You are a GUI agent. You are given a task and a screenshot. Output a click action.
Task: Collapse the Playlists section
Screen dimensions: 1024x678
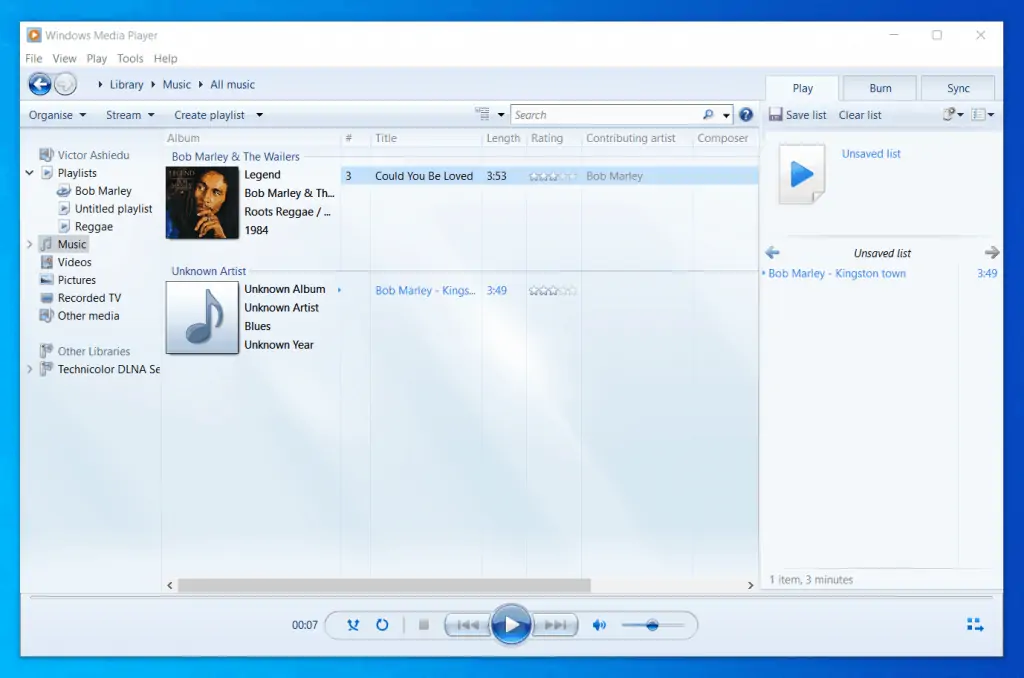coord(30,172)
